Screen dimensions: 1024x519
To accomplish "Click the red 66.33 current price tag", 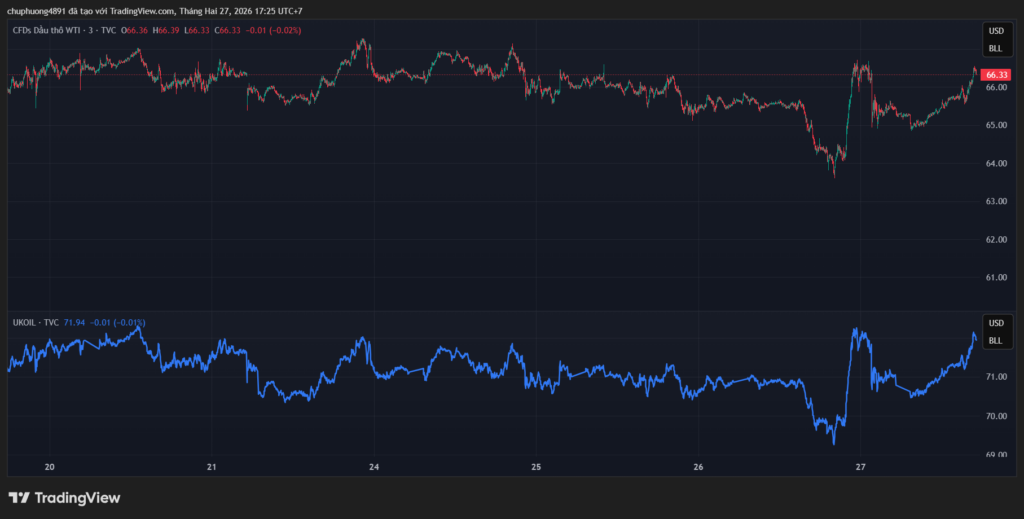I will (995, 75).
